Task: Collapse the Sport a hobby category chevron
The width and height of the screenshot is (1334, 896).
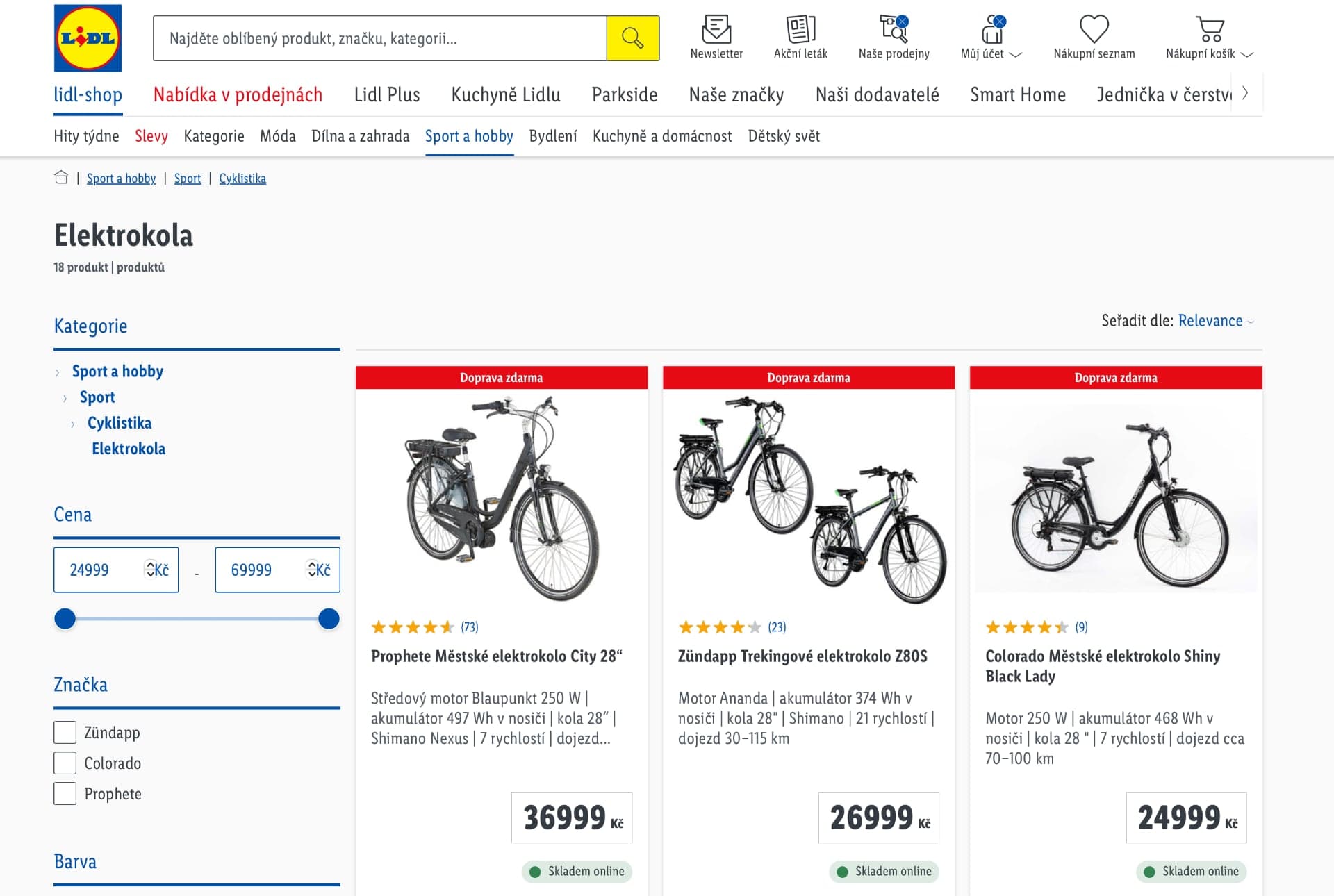Action: pos(58,373)
